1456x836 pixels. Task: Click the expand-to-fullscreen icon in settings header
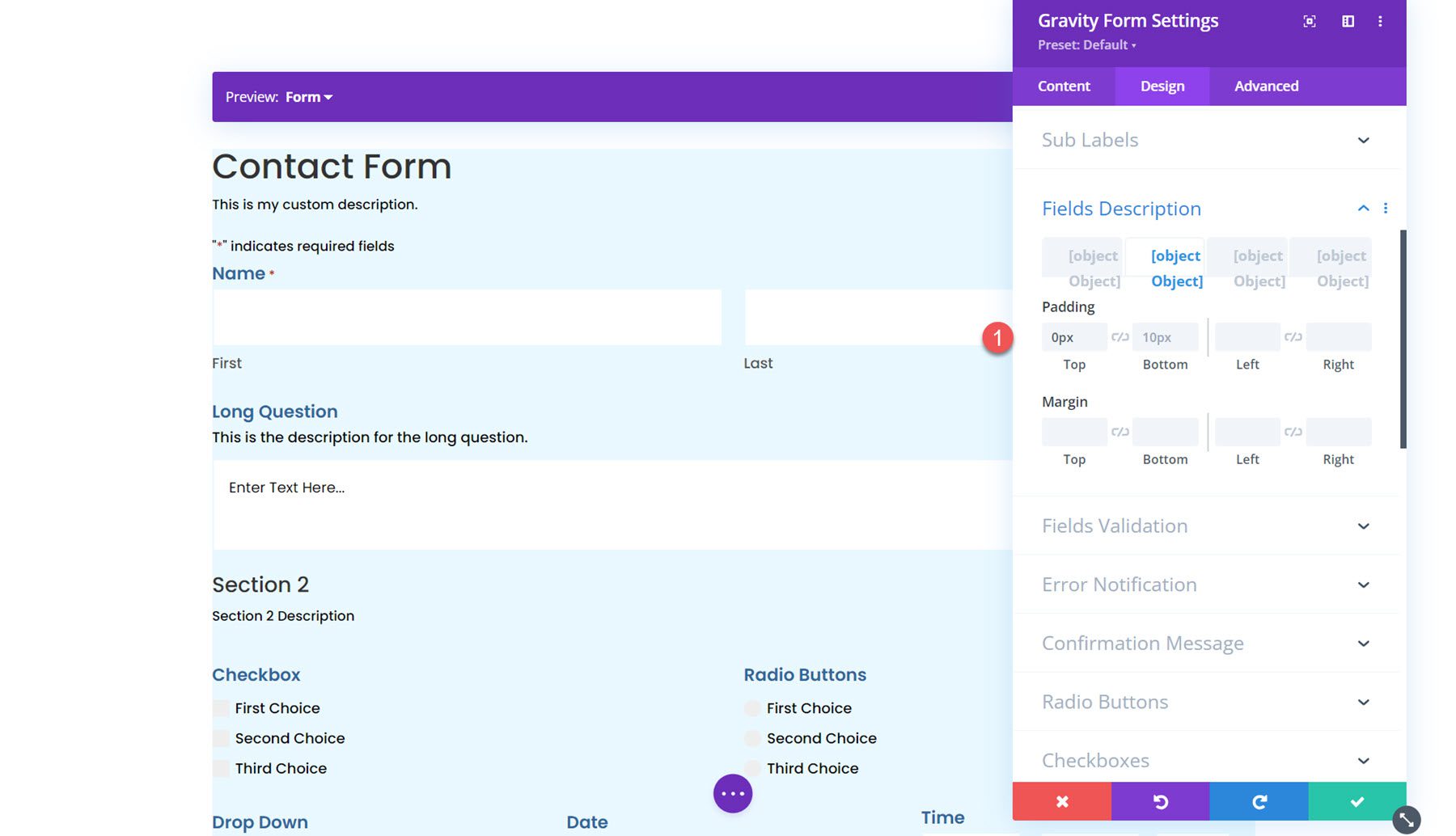(x=1310, y=21)
